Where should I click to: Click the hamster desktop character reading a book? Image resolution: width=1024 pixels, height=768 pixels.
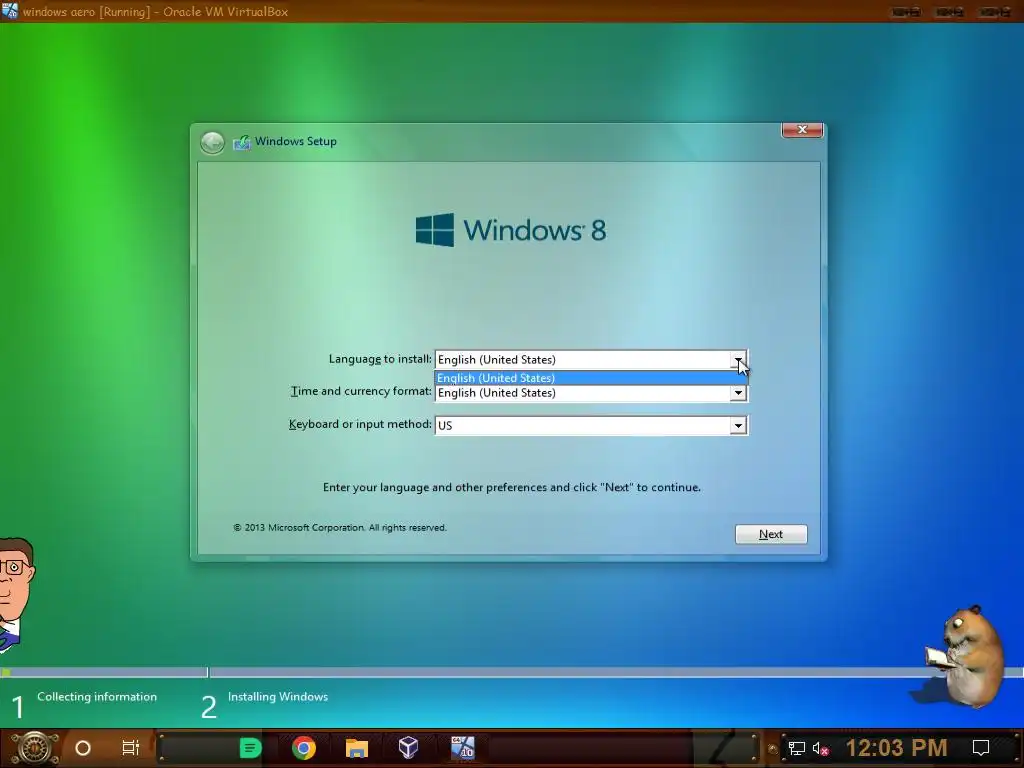pos(965,656)
